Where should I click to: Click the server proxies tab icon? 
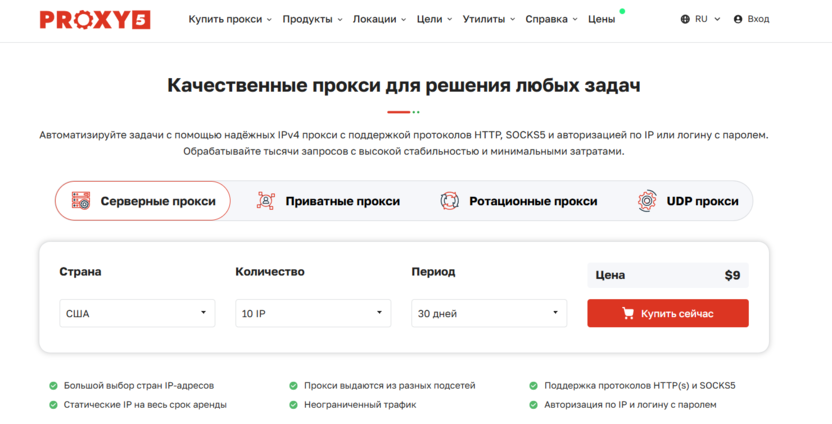coord(81,201)
